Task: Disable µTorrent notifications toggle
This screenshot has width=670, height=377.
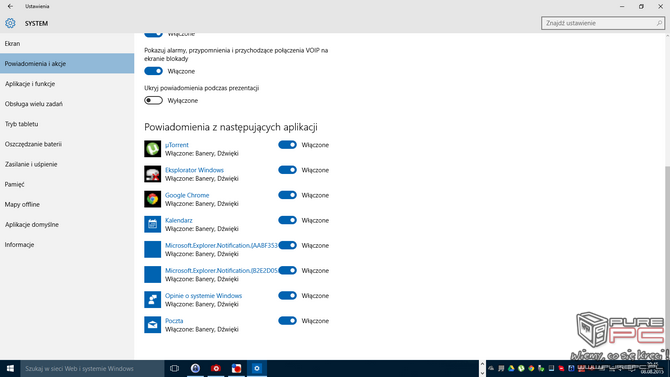Action: pyautogui.click(x=287, y=145)
